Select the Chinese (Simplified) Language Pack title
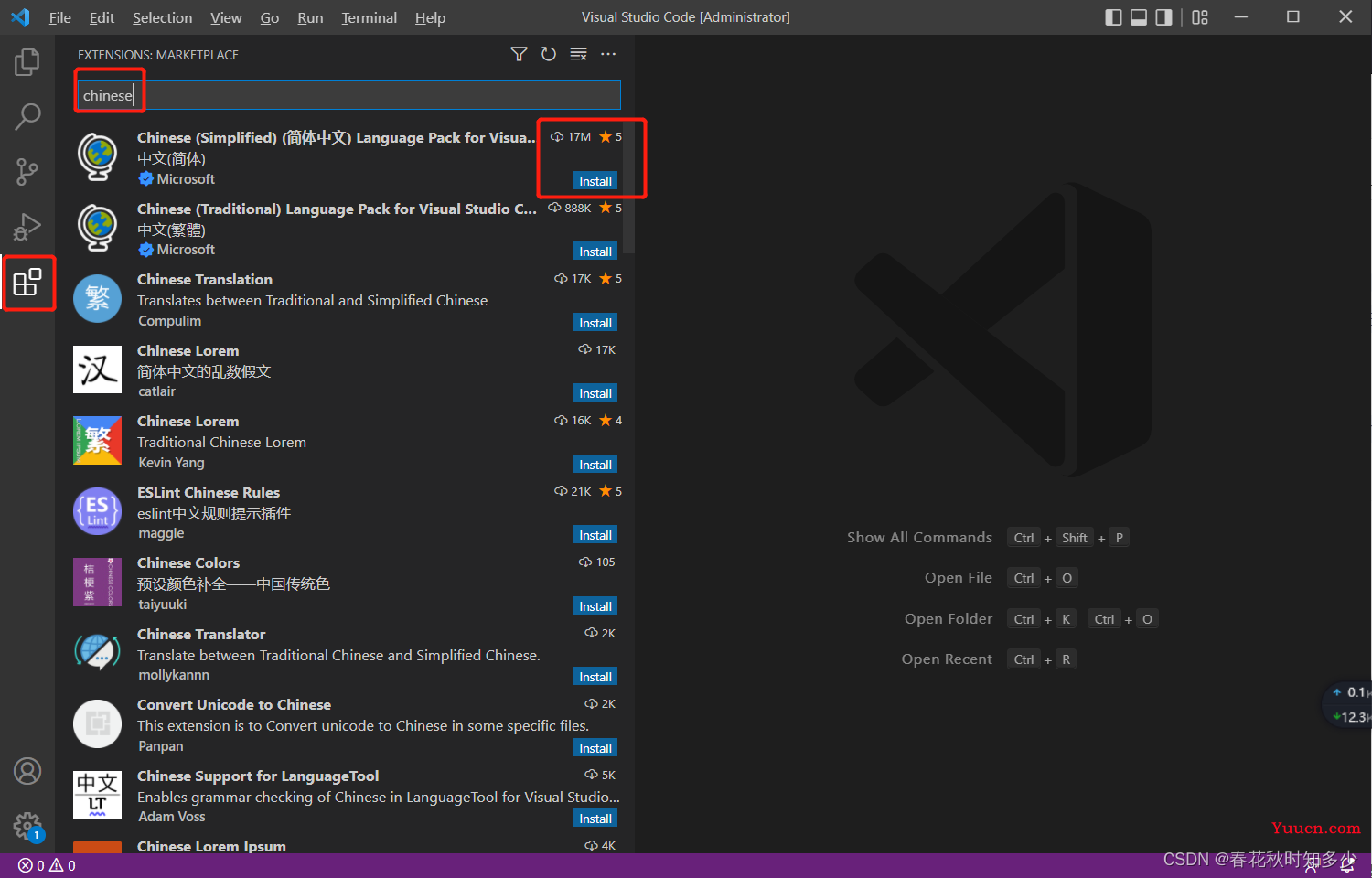The height and width of the screenshot is (878, 1372). click(x=337, y=137)
